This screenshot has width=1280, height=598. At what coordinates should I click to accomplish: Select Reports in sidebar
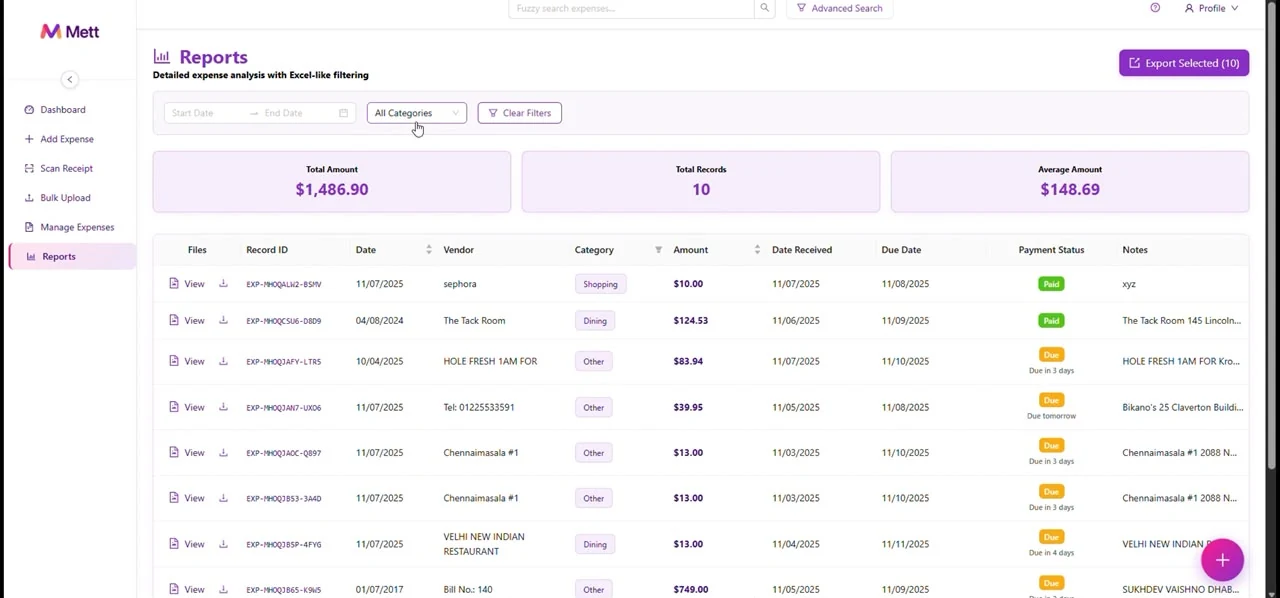coord(72,256)
